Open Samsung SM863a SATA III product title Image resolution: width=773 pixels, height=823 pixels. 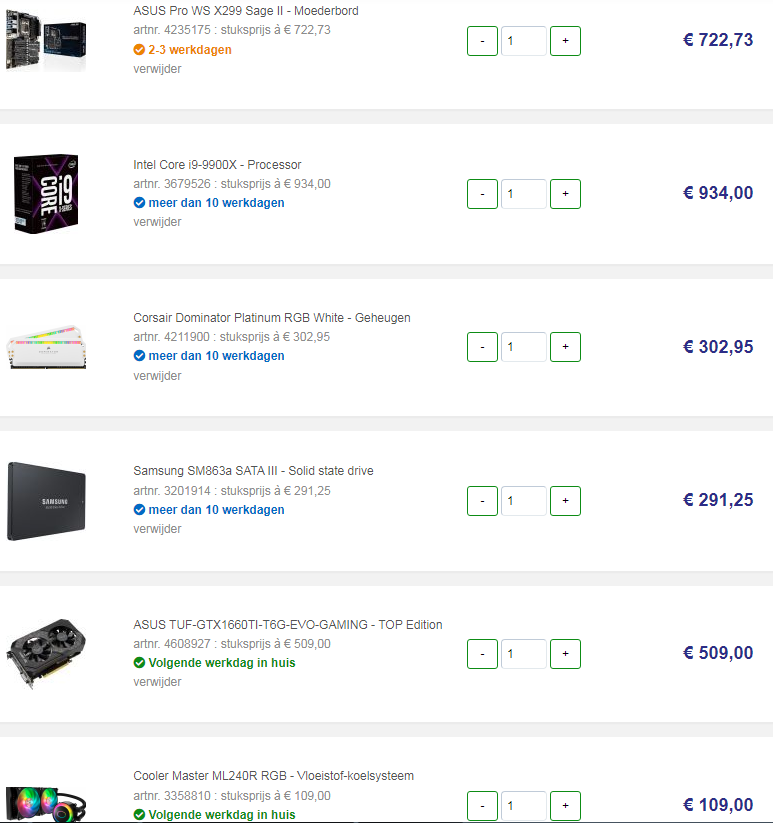click(253, 471)
